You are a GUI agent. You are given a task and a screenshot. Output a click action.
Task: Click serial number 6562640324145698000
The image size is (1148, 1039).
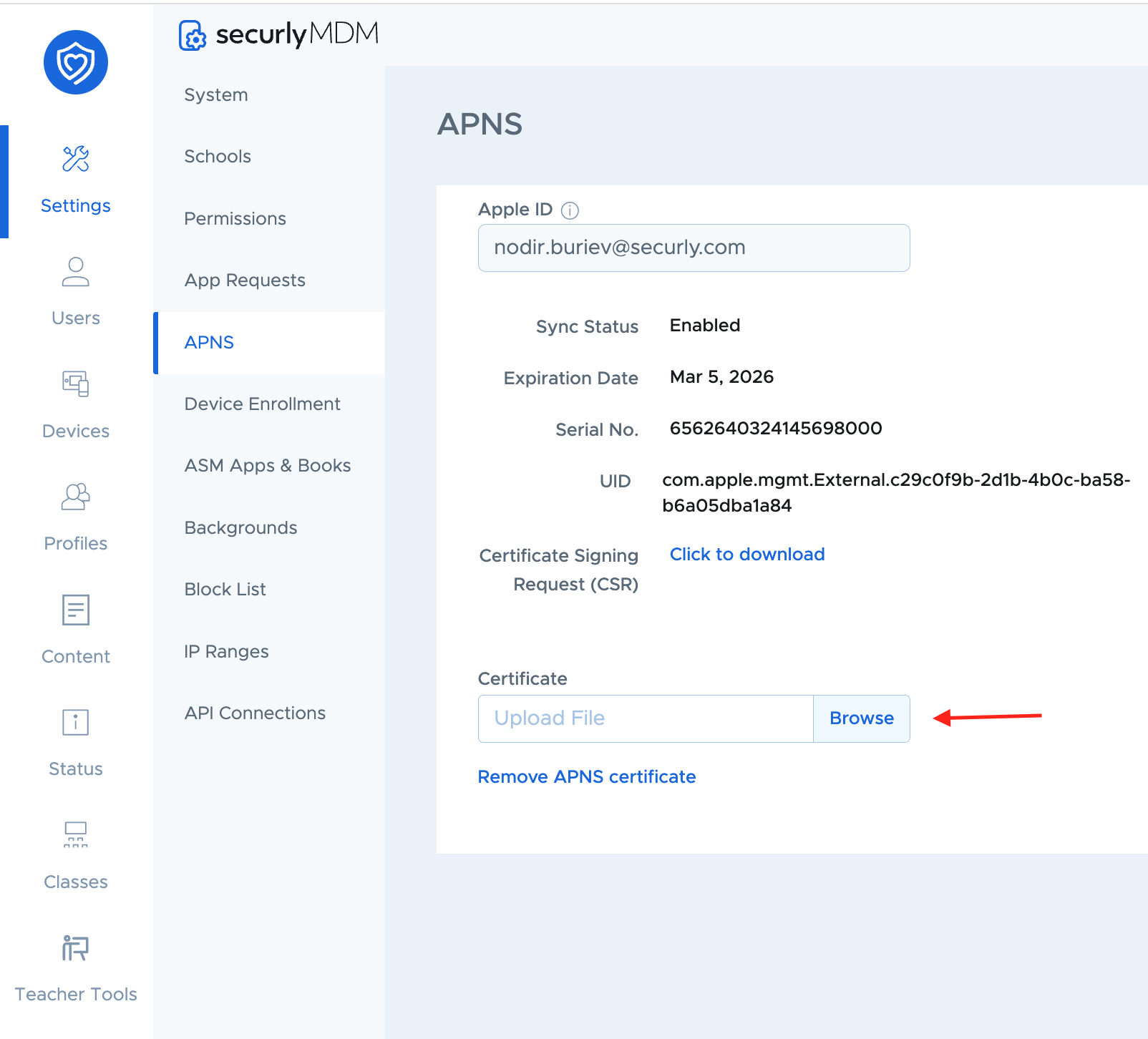tap(776, 429)
